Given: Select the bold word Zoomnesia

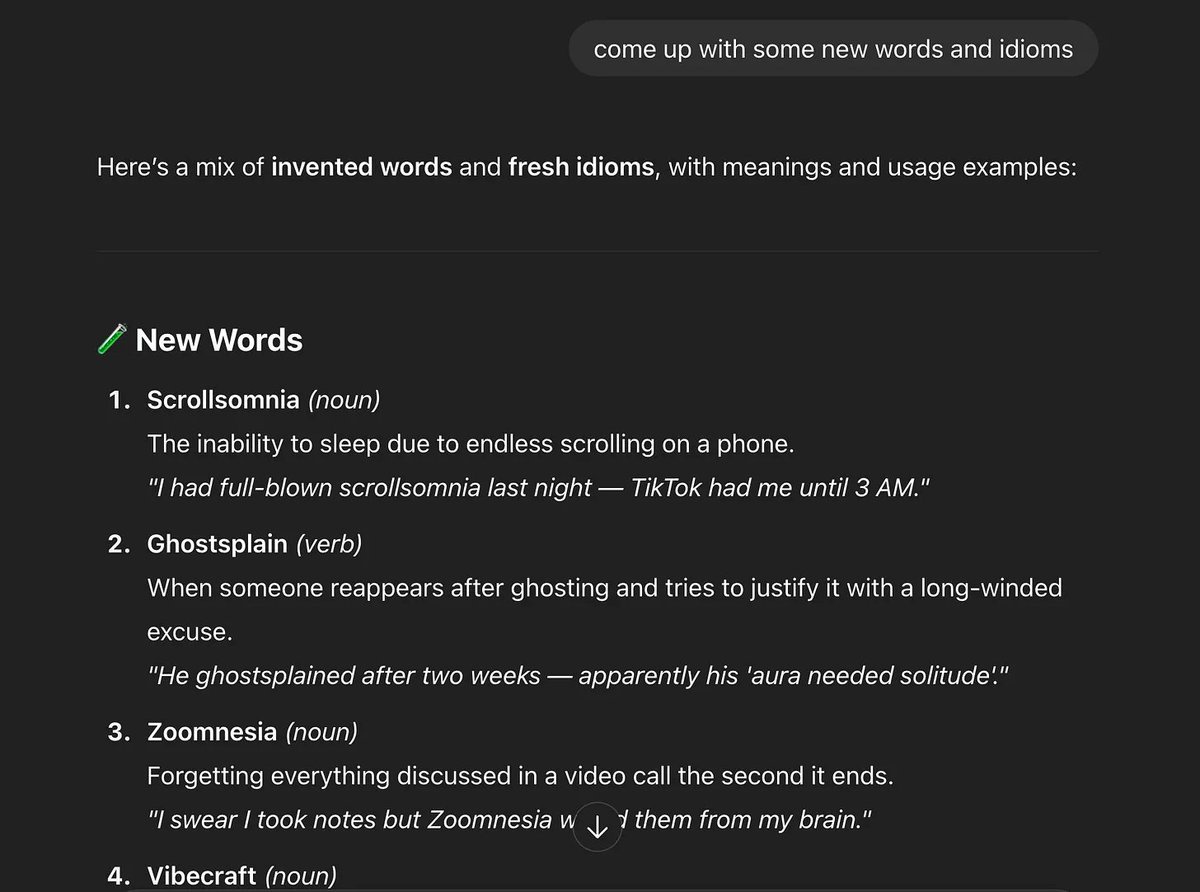Looking at the screenshot, I should pos(212,732).
